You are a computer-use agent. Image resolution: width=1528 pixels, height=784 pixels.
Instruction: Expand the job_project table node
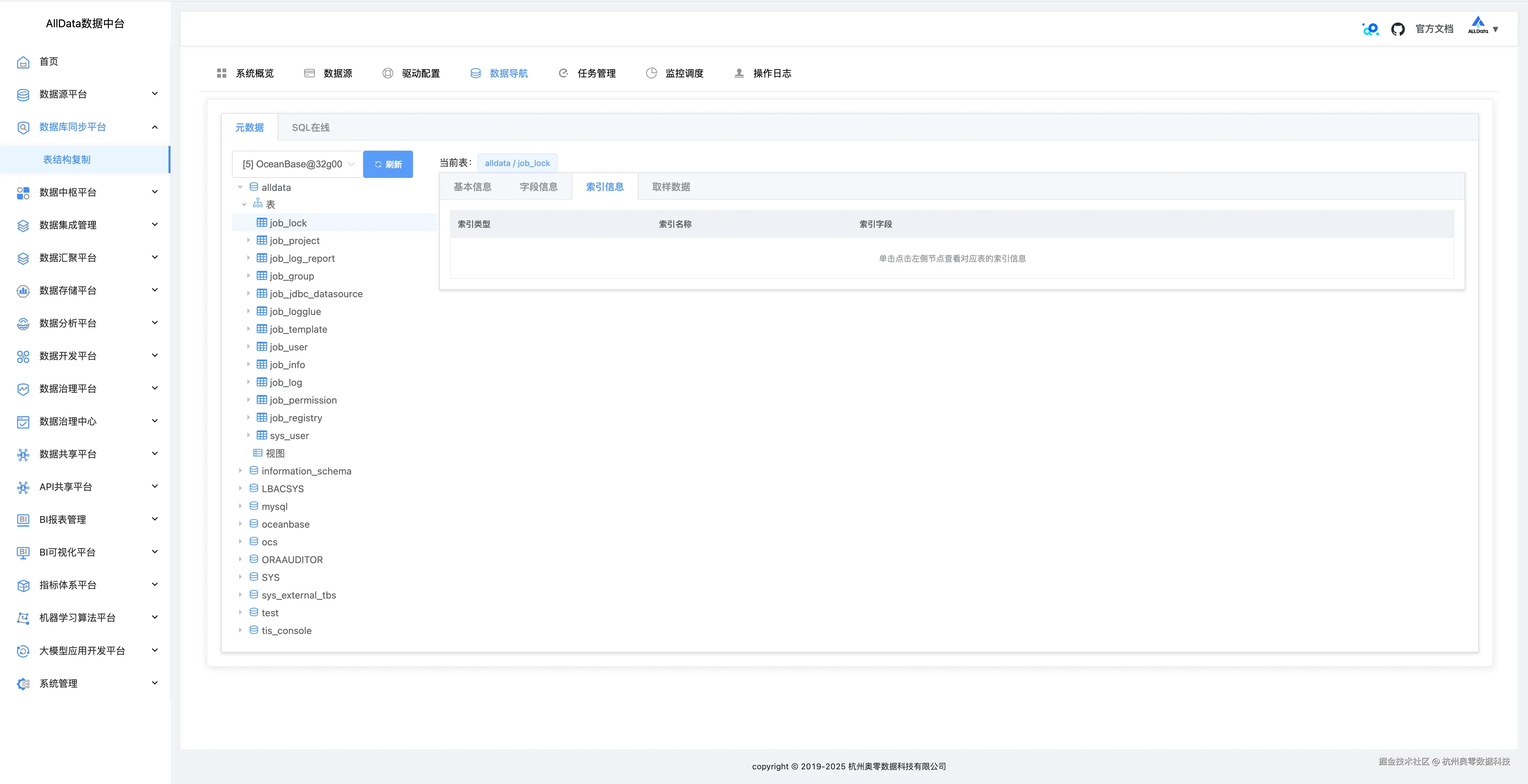click(249, 240)
